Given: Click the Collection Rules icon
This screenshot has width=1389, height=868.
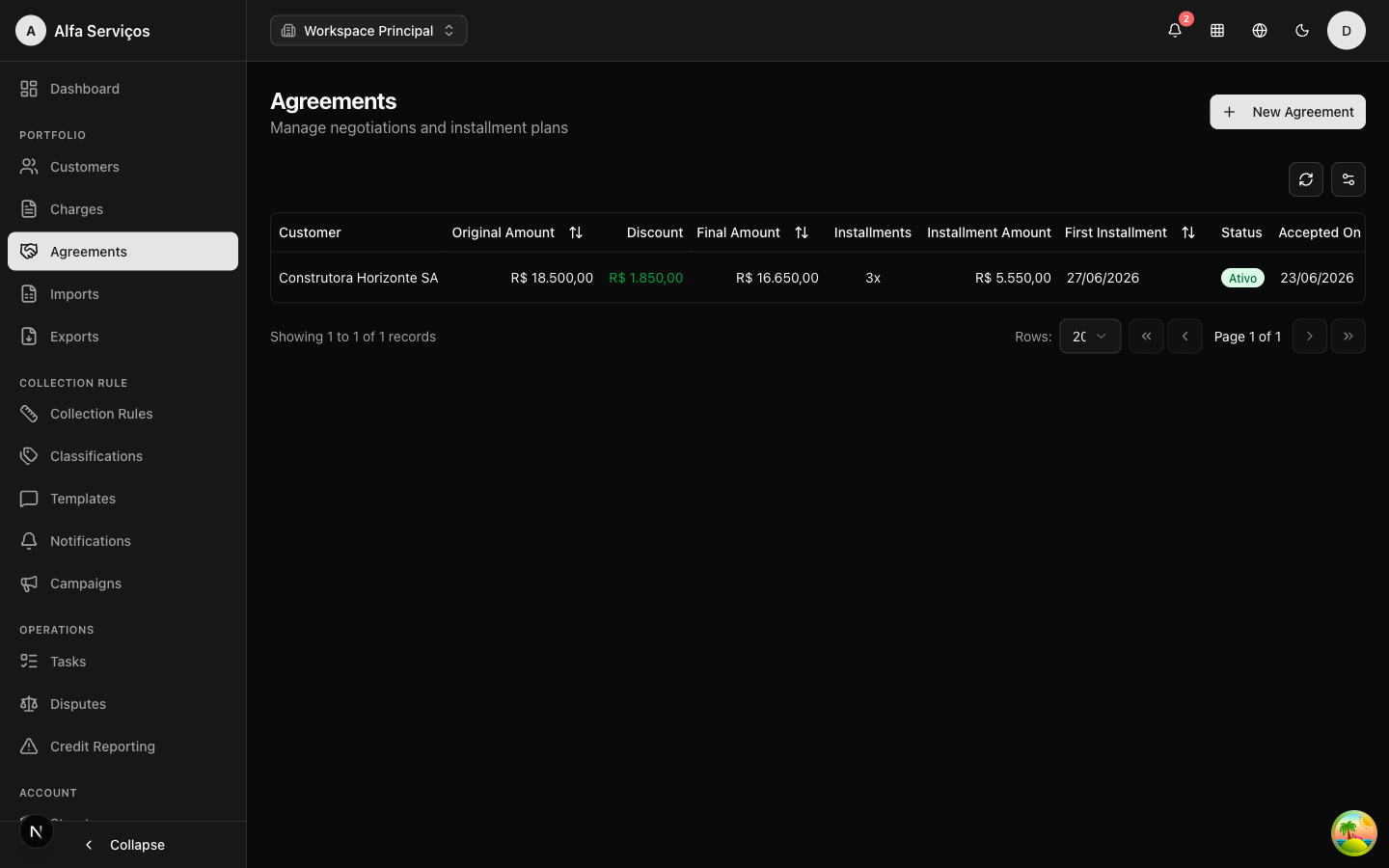Looking at the screenshot, I should 29,414.
